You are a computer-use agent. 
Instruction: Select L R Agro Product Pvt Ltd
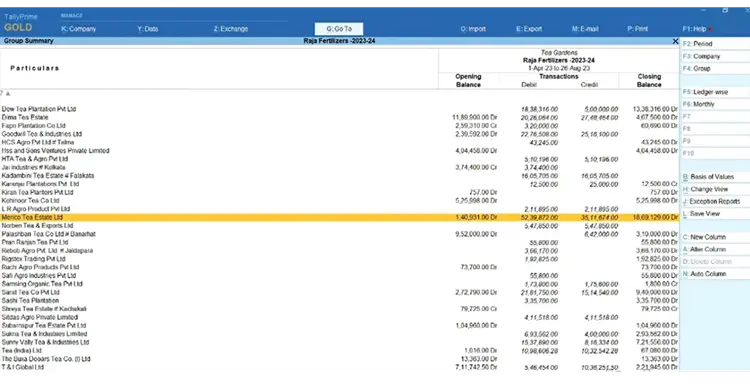[x=35, y=209]
